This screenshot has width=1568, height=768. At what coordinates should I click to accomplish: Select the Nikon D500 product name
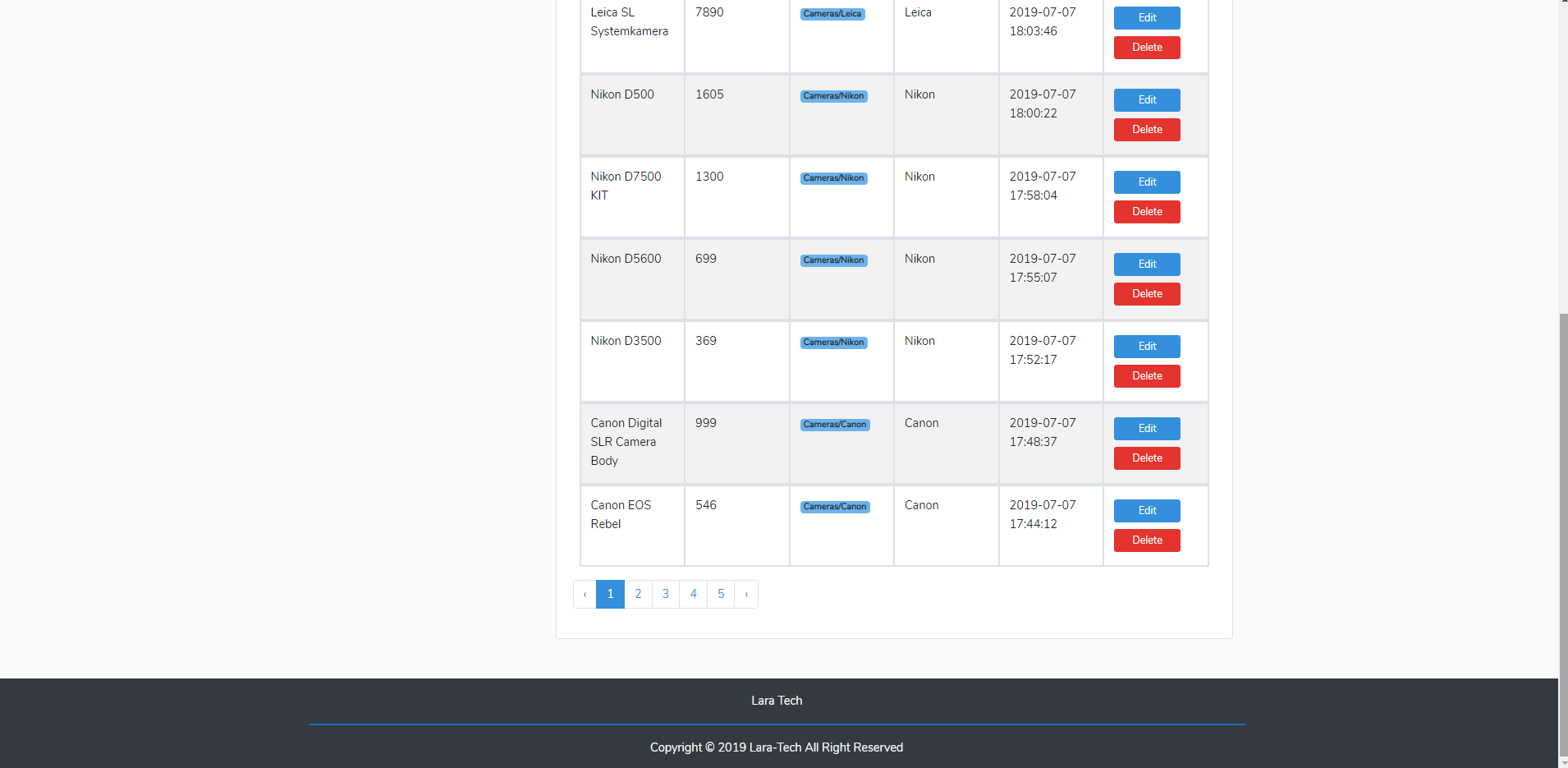coord(622,94)
